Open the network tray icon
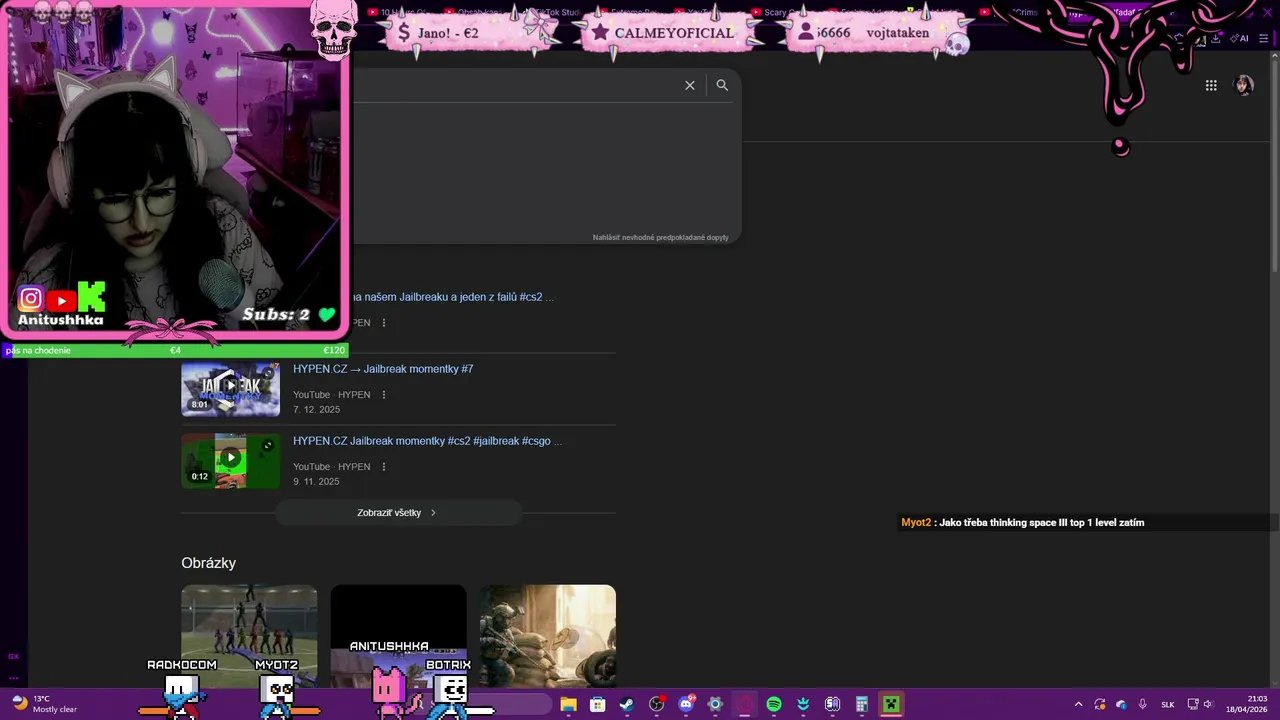Image resolution: width=1280 pixels, height=720 pixels. pos(1193,704)
